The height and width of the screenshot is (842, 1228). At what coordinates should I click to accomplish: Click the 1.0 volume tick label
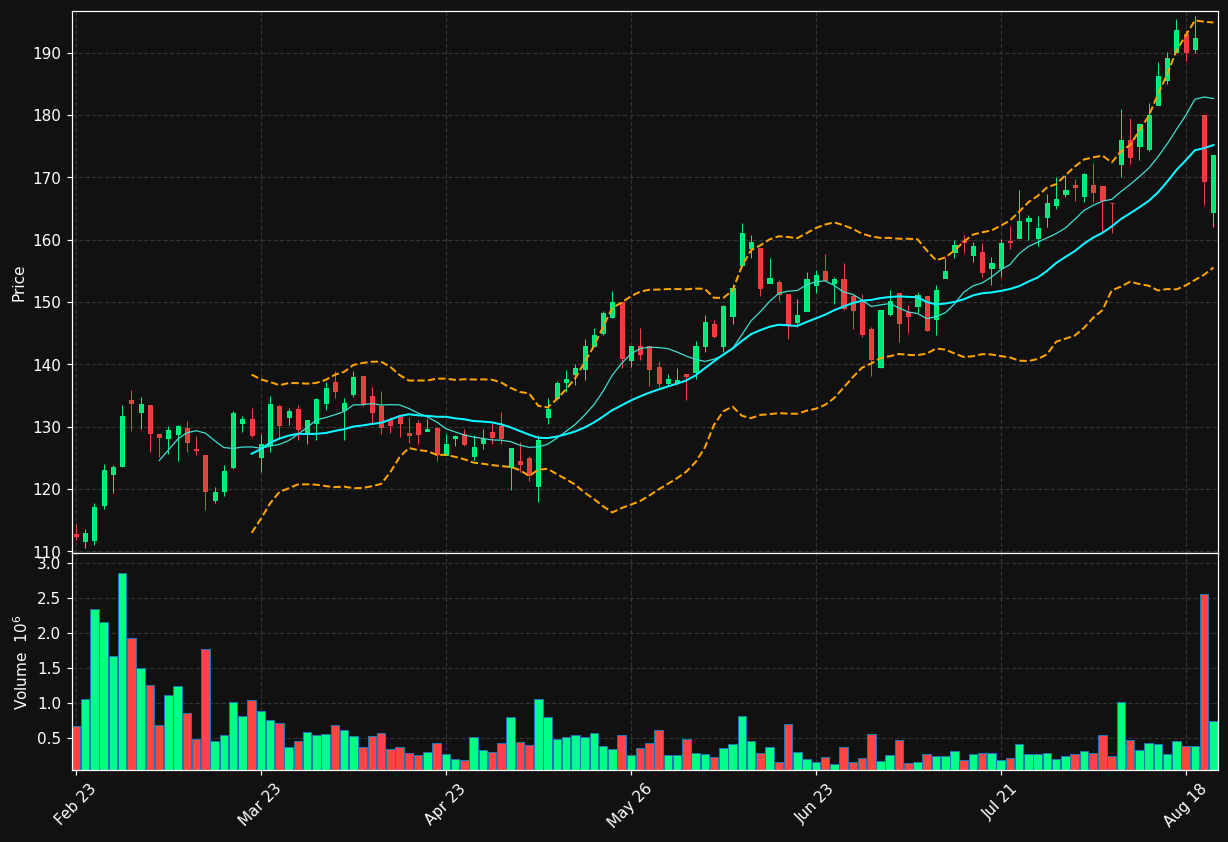[51, 704]
